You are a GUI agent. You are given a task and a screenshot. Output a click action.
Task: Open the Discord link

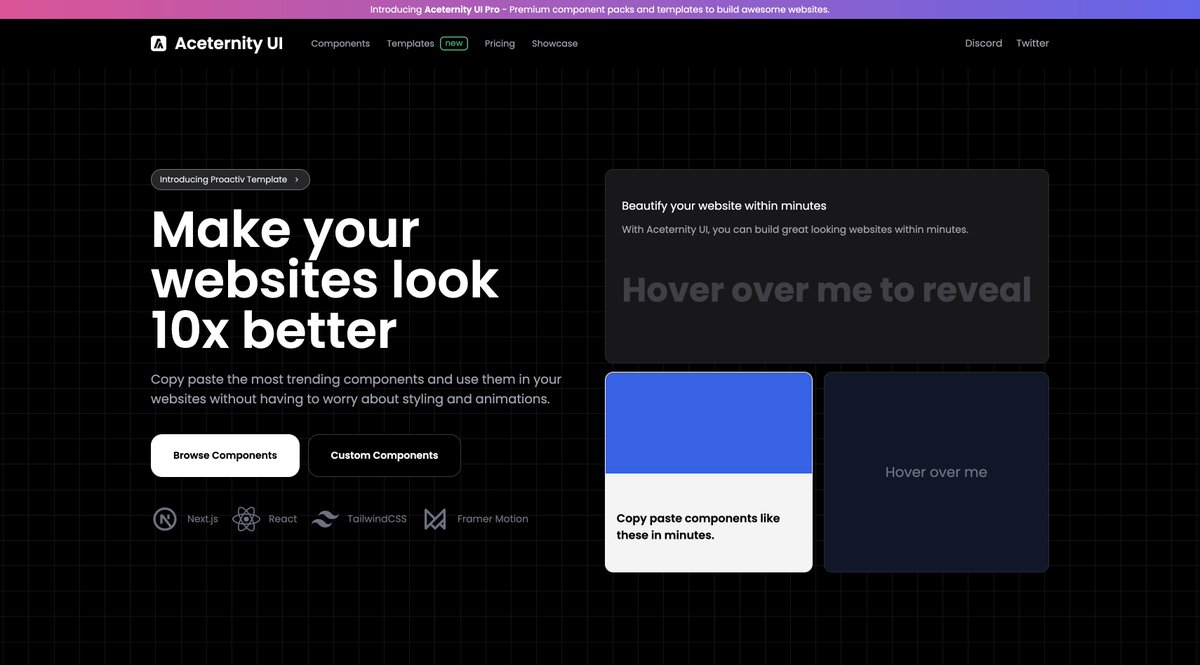click(983, 43)
